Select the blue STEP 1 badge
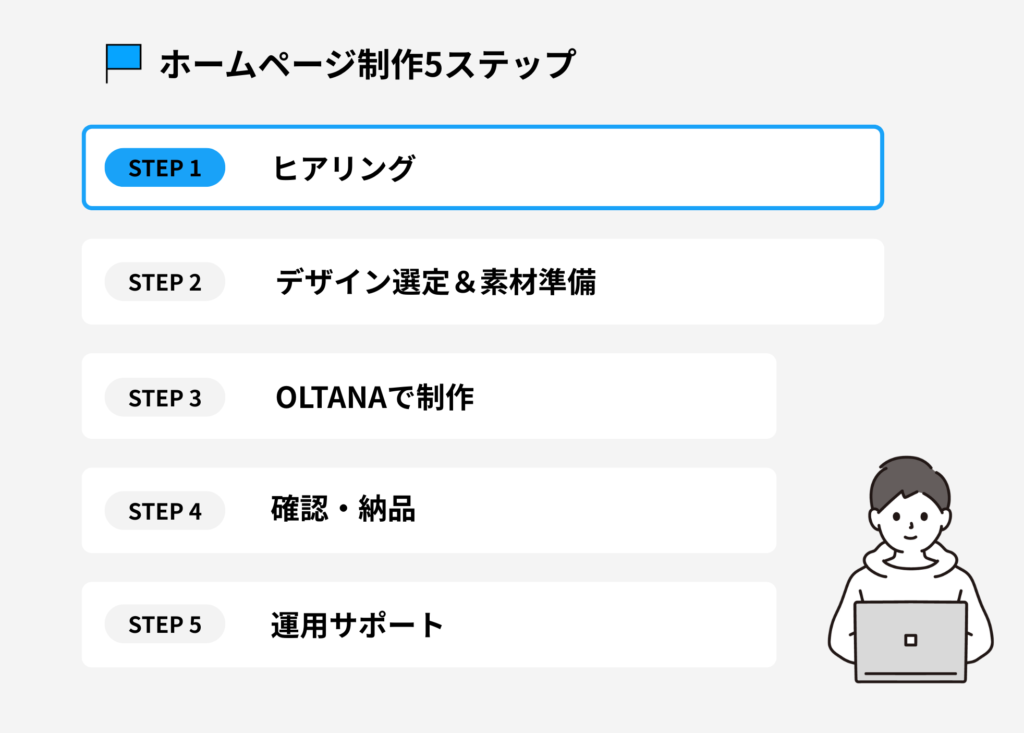Image resolution: width=1024 pixels, height=733 pixels. coord(165,168)
